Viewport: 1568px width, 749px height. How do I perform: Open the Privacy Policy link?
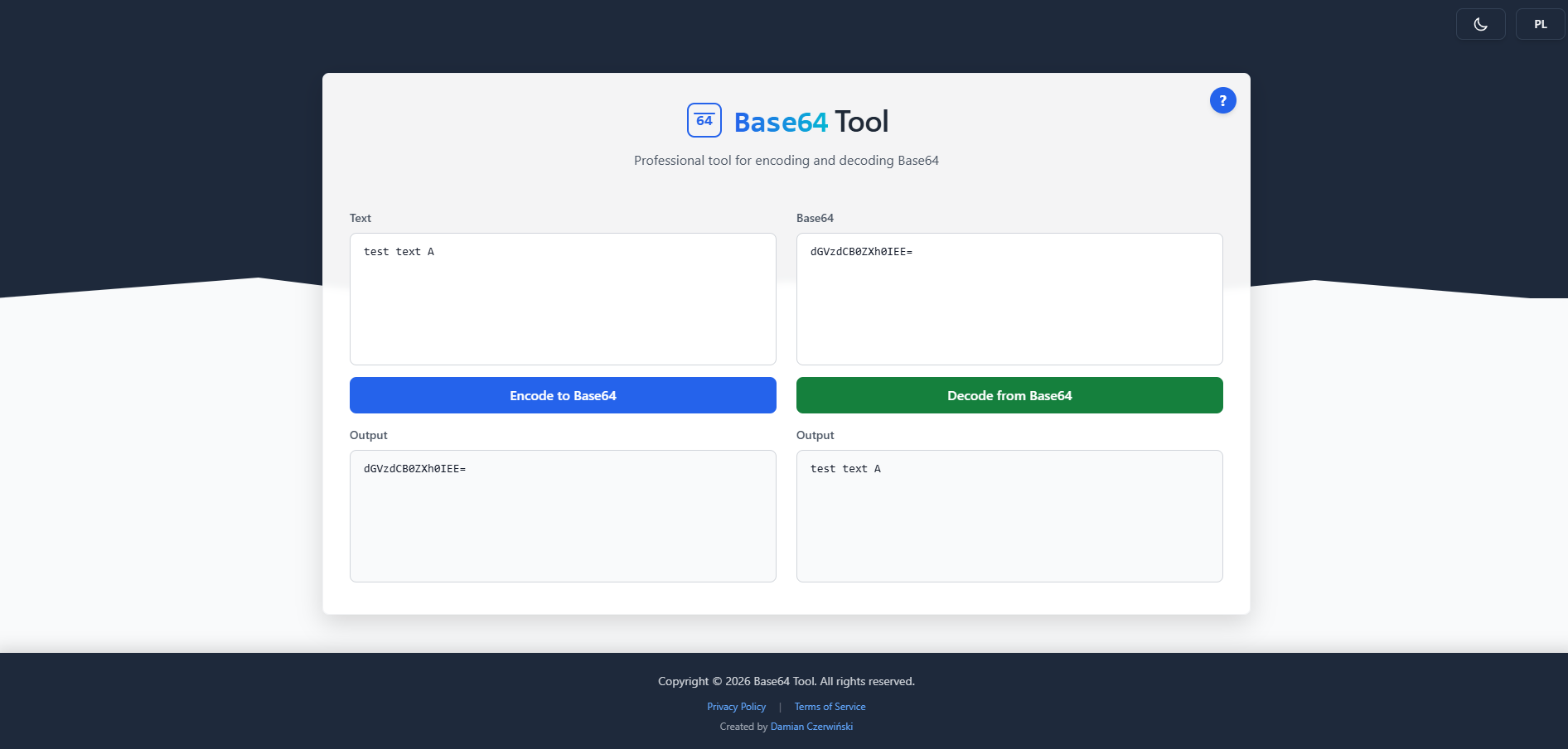pos(736,707)
